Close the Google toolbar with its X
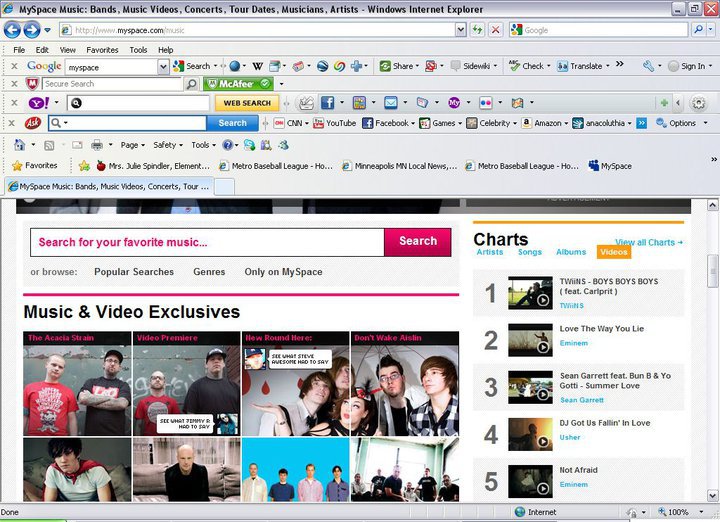Image resolution: width=720 pixels, height=522 pixels. (x=14, y=66)
